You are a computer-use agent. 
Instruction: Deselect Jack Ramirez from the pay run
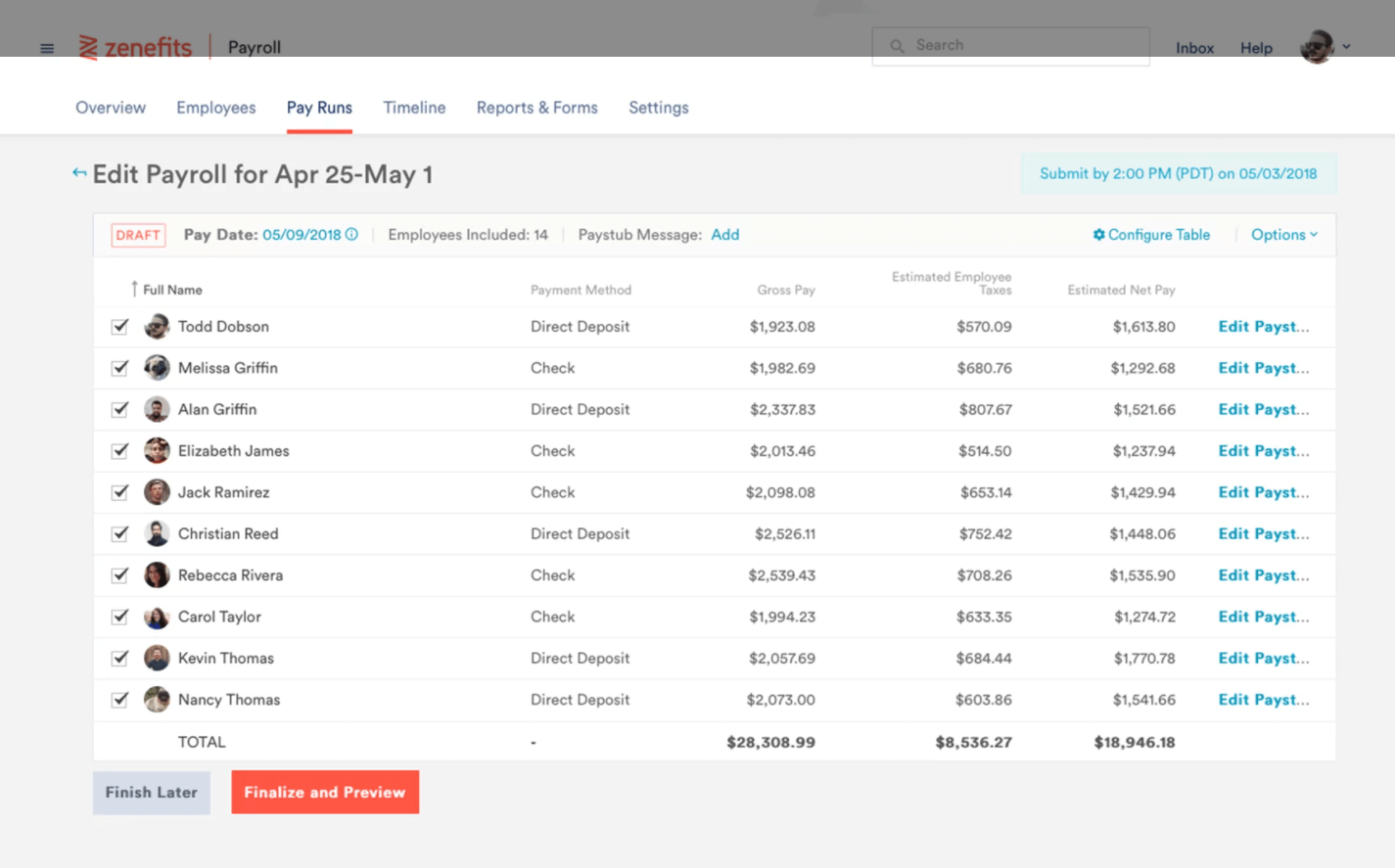click(x=119, y=492)
